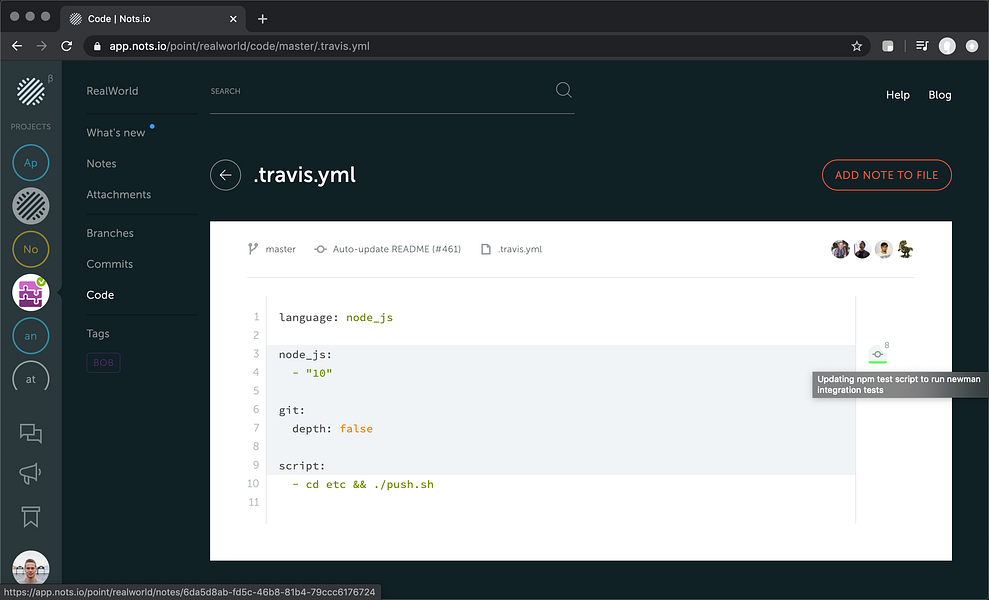Close the Code | Nots.io tab
Viewport: 989px width, 600px height.
pos(233,19)
